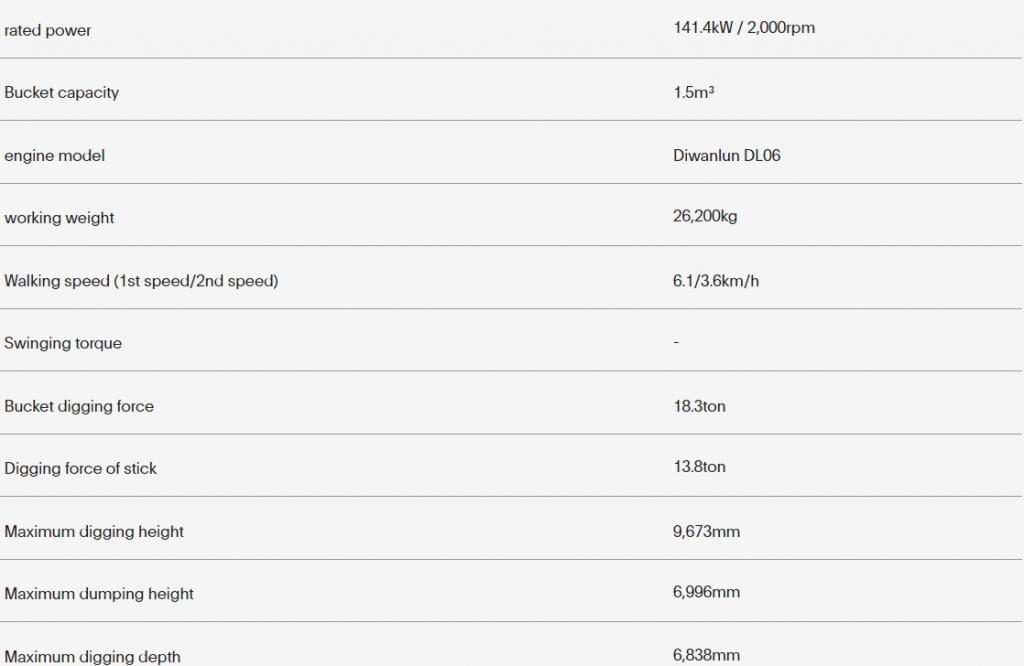Select the 1.5m³ bucket capacity value
Viewport: 1024px width, 666px height.
(x=694, y=92)
